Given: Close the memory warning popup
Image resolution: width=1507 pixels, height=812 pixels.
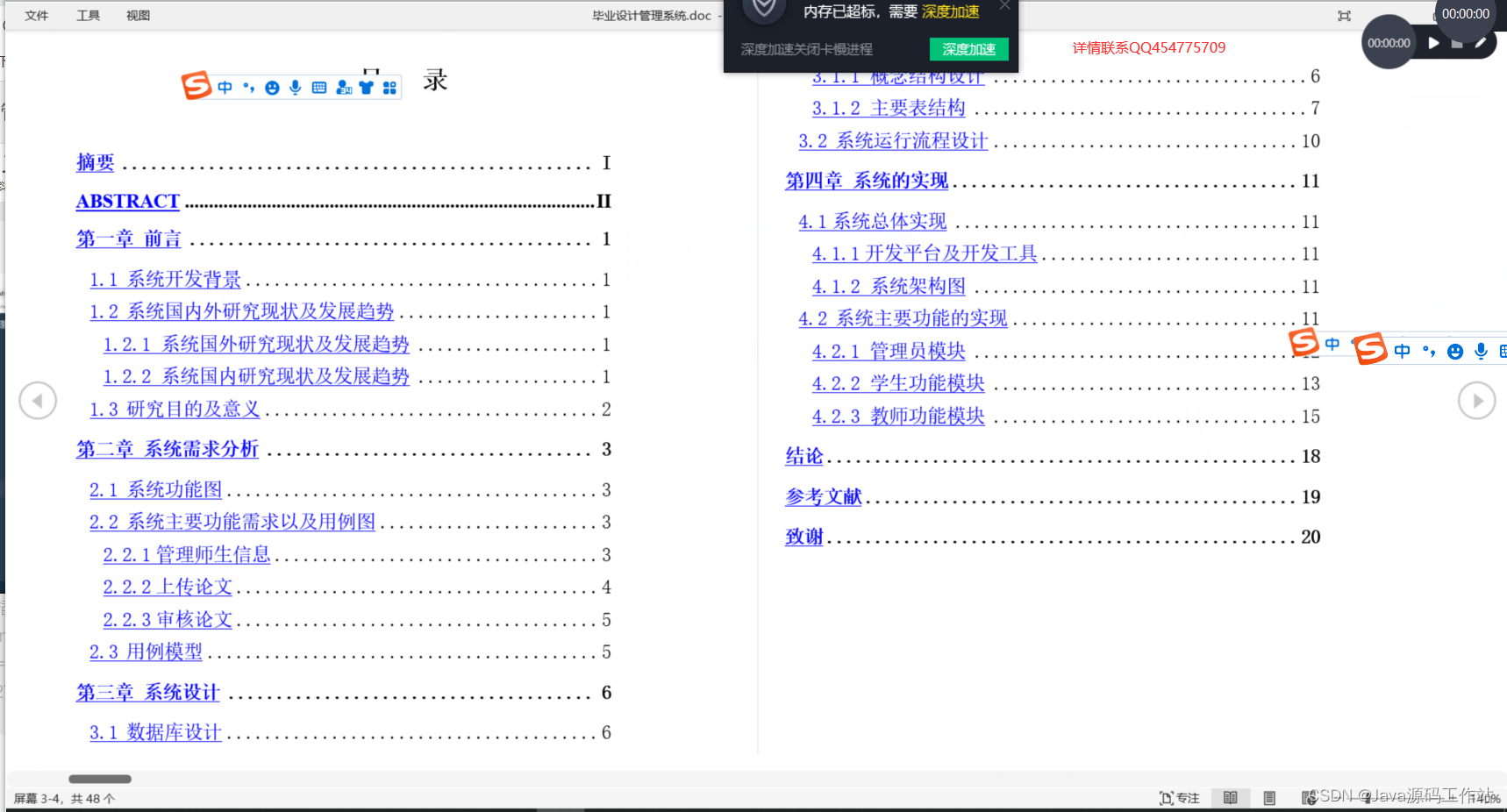Looking at the screenshot, I should click(x=1004, y=6).
